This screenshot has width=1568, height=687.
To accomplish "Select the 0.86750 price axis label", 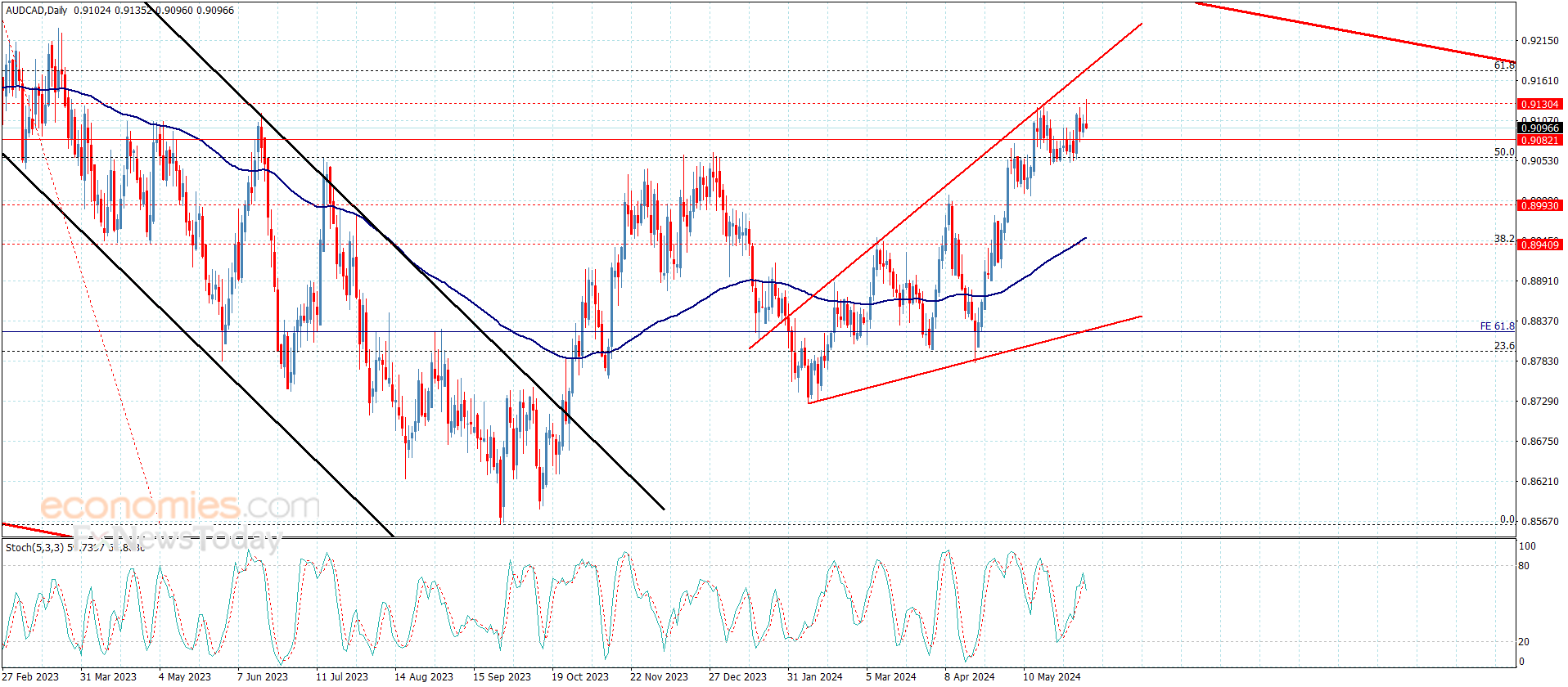I will pyautogui.click(x=1539, y=442).
